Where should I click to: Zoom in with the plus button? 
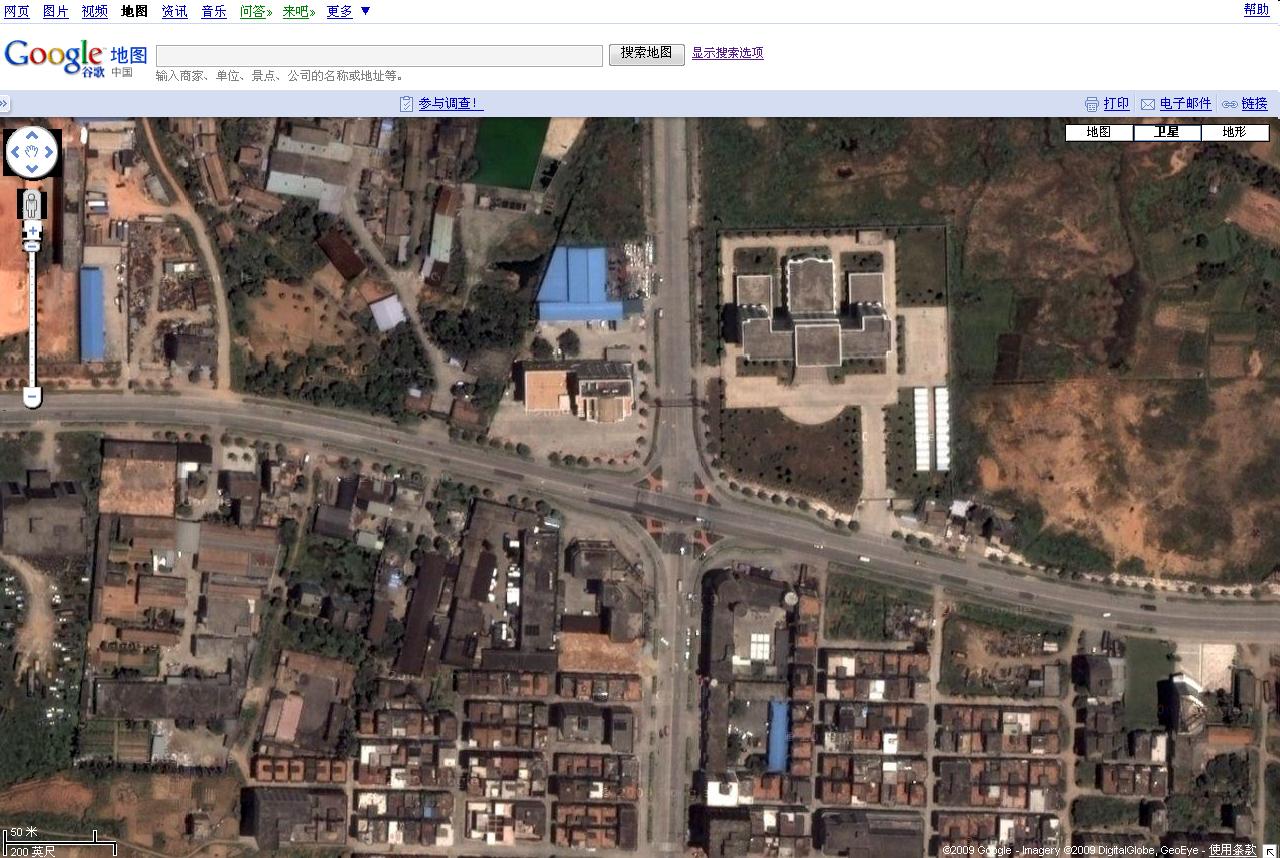32,231
